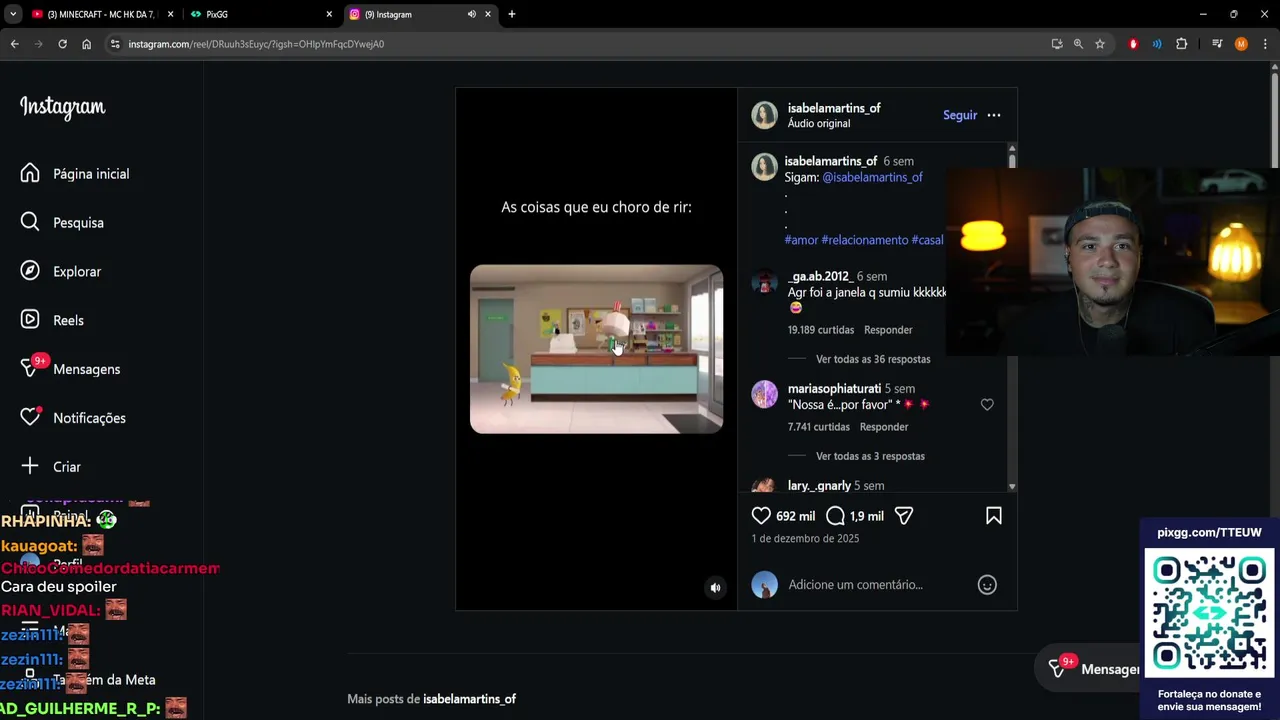Open the Explorar compass icon
The width and height of the screenshot is (1280, 720).
(30, 271)
